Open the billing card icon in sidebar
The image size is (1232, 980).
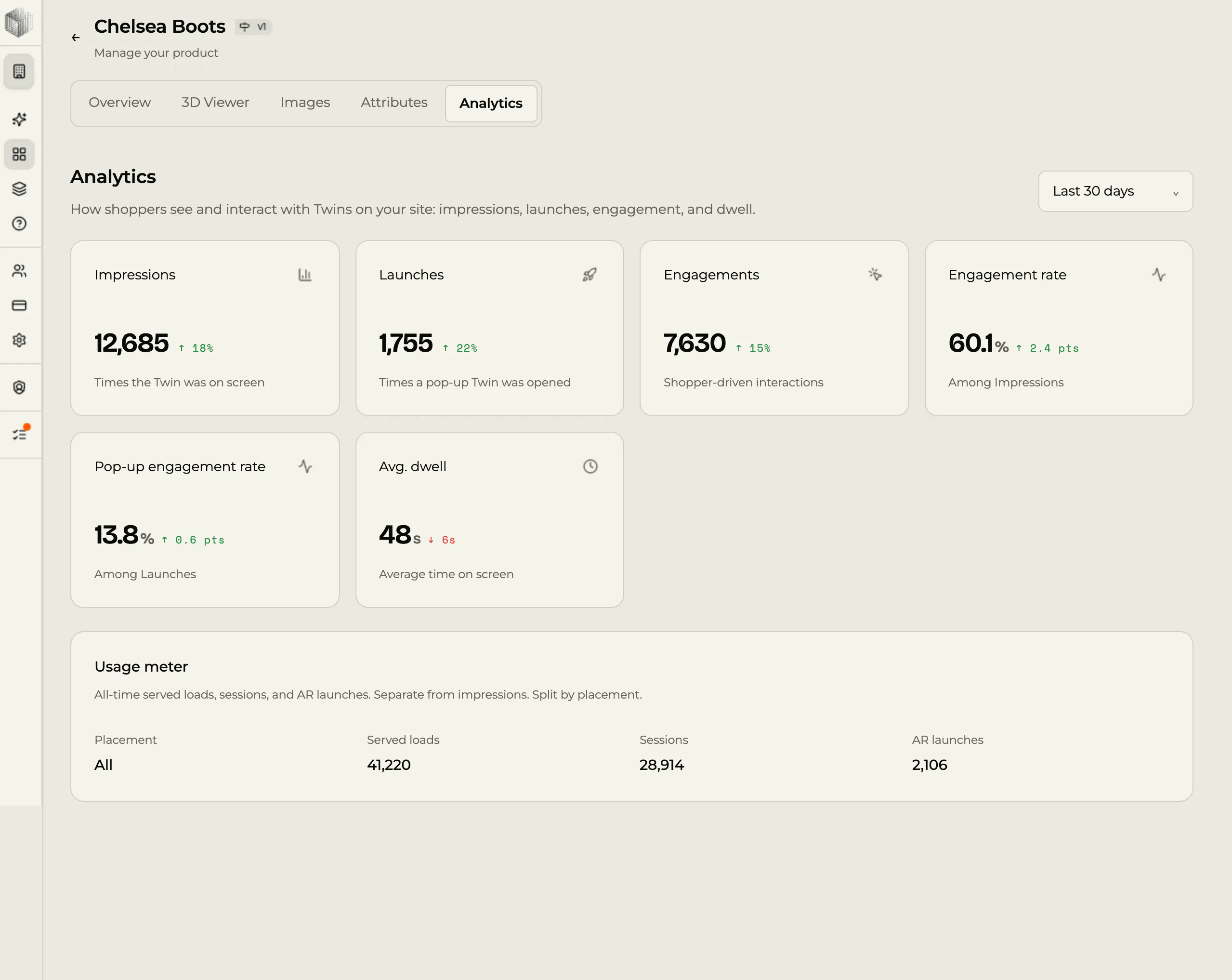[x=19, y=305]
